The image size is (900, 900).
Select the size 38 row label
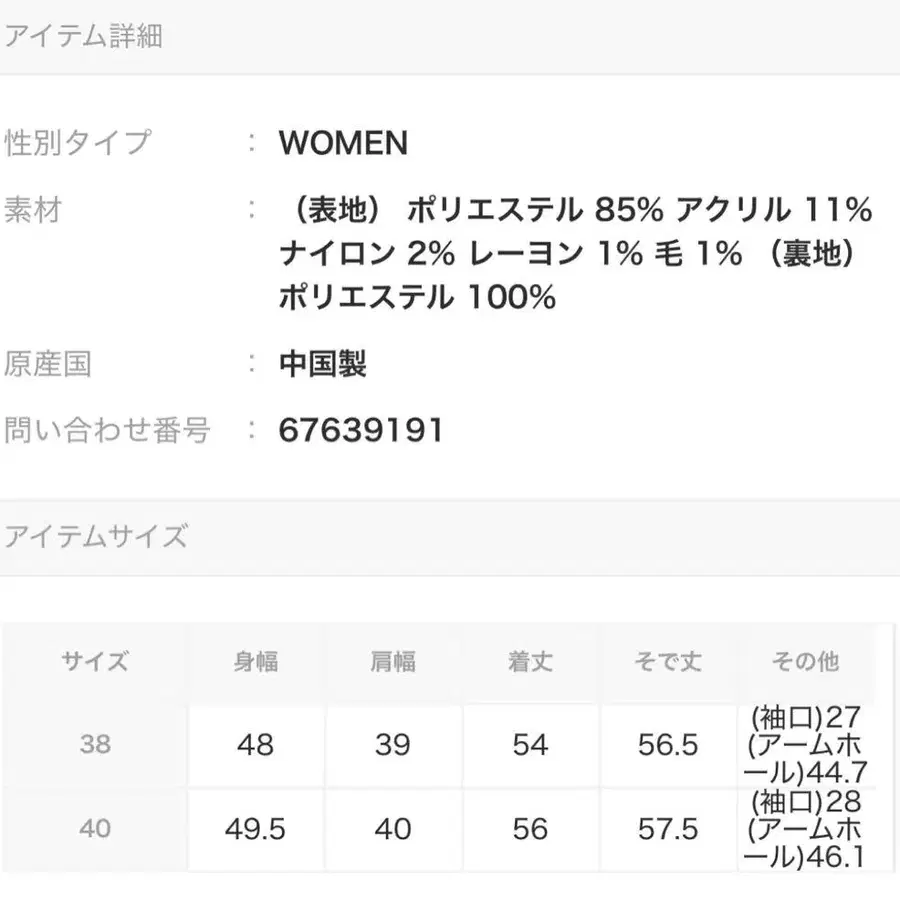click(95, 745)
